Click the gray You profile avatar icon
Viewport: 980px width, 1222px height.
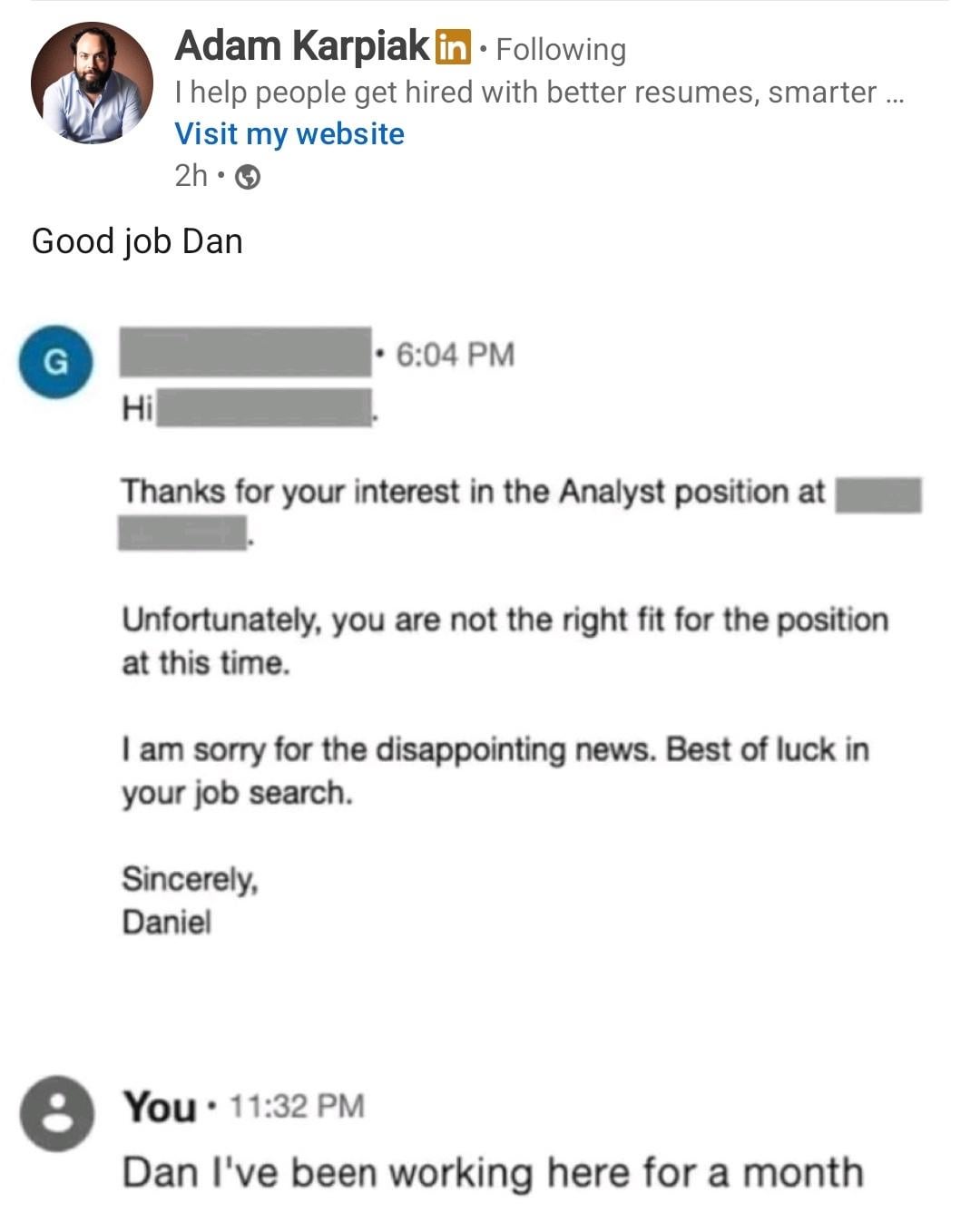pyautogui.click(x=57, y=1113)
